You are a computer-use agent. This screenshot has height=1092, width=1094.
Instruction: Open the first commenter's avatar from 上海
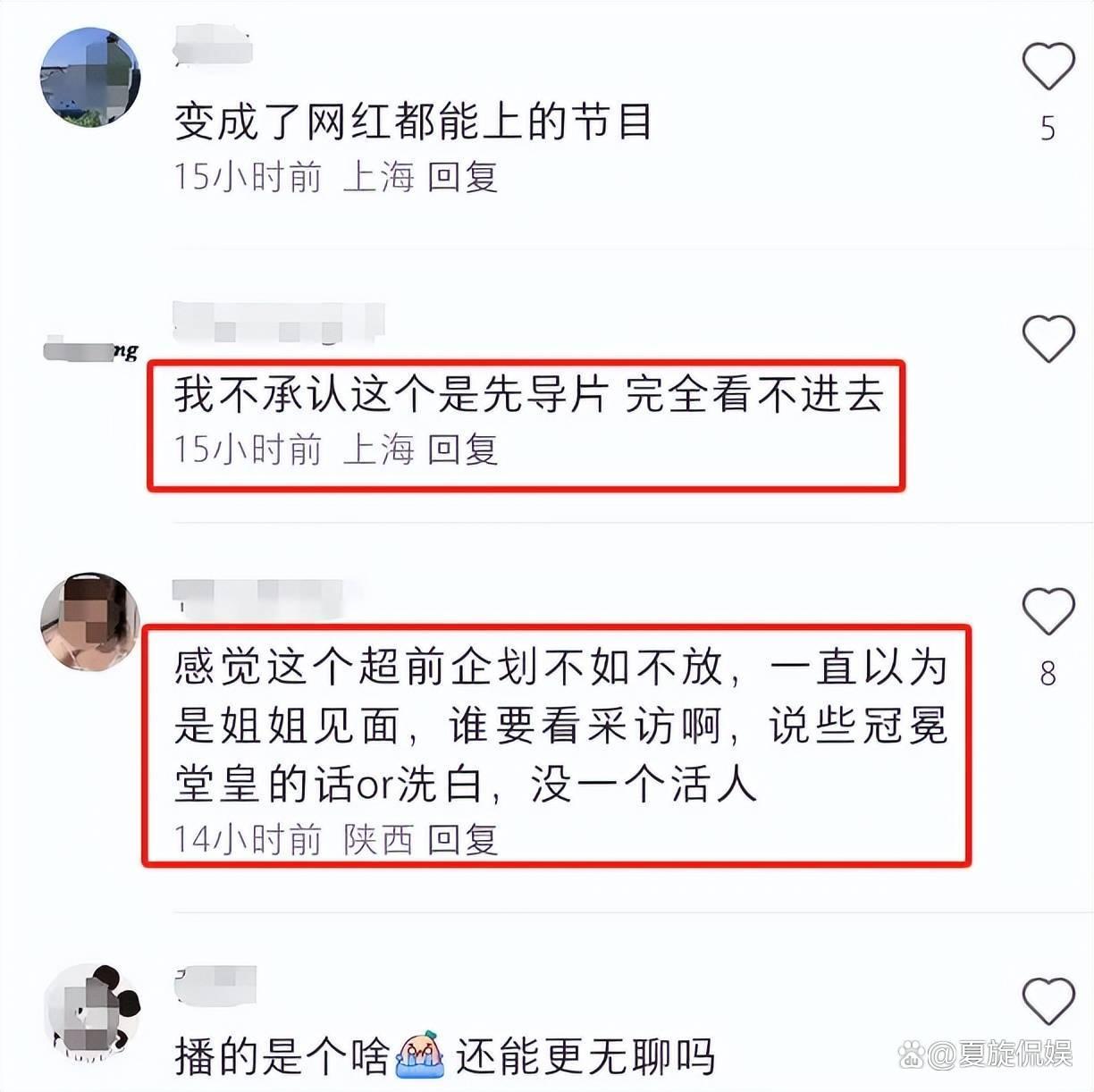point(90,77)
